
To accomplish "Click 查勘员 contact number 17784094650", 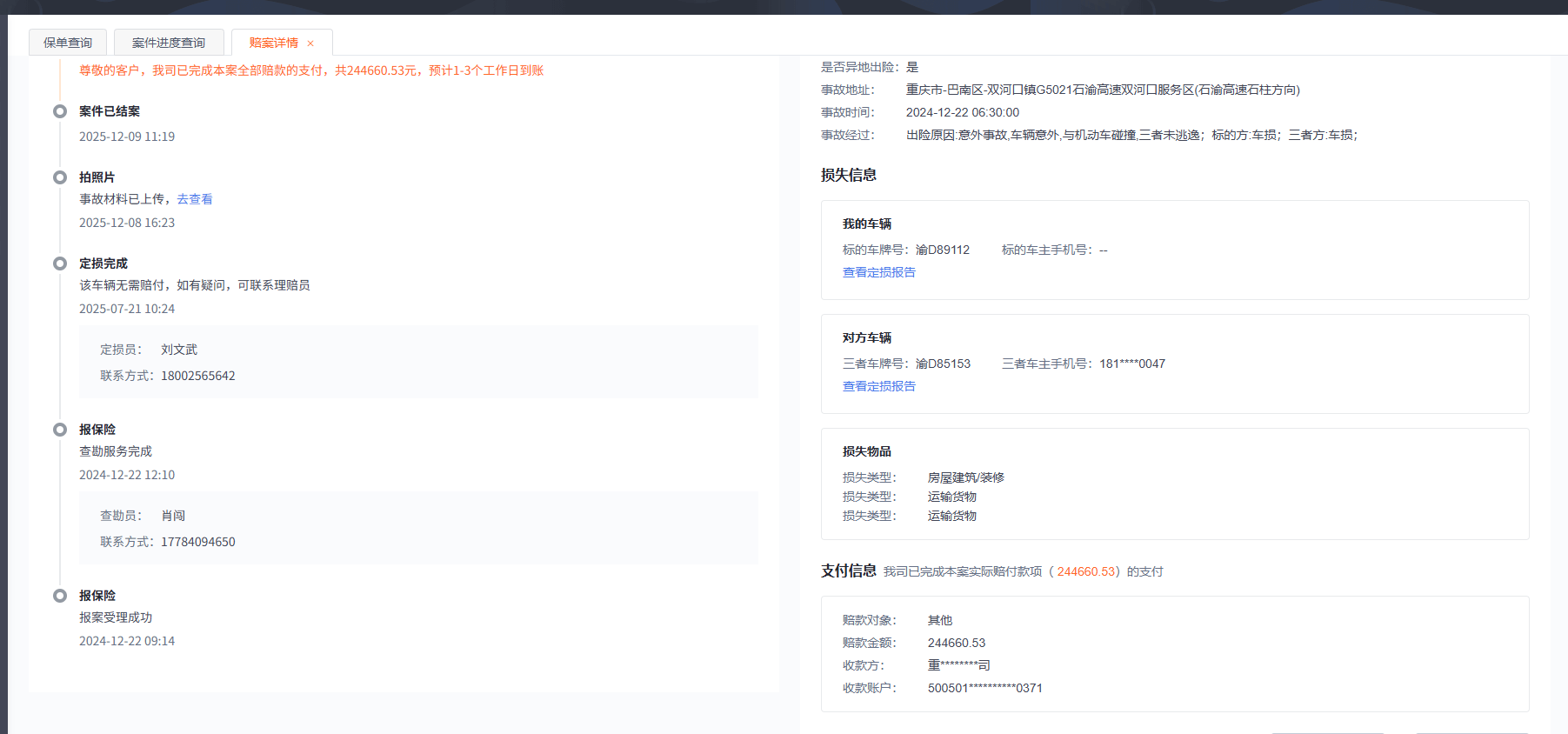I will click(x=198, y=542).
